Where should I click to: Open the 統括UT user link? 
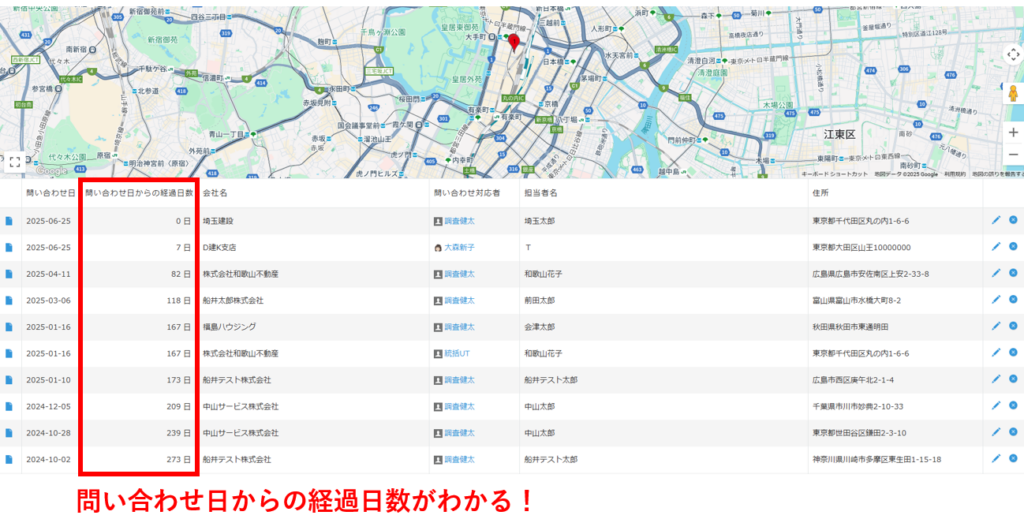pyautogui.click(x=457, y=354)
